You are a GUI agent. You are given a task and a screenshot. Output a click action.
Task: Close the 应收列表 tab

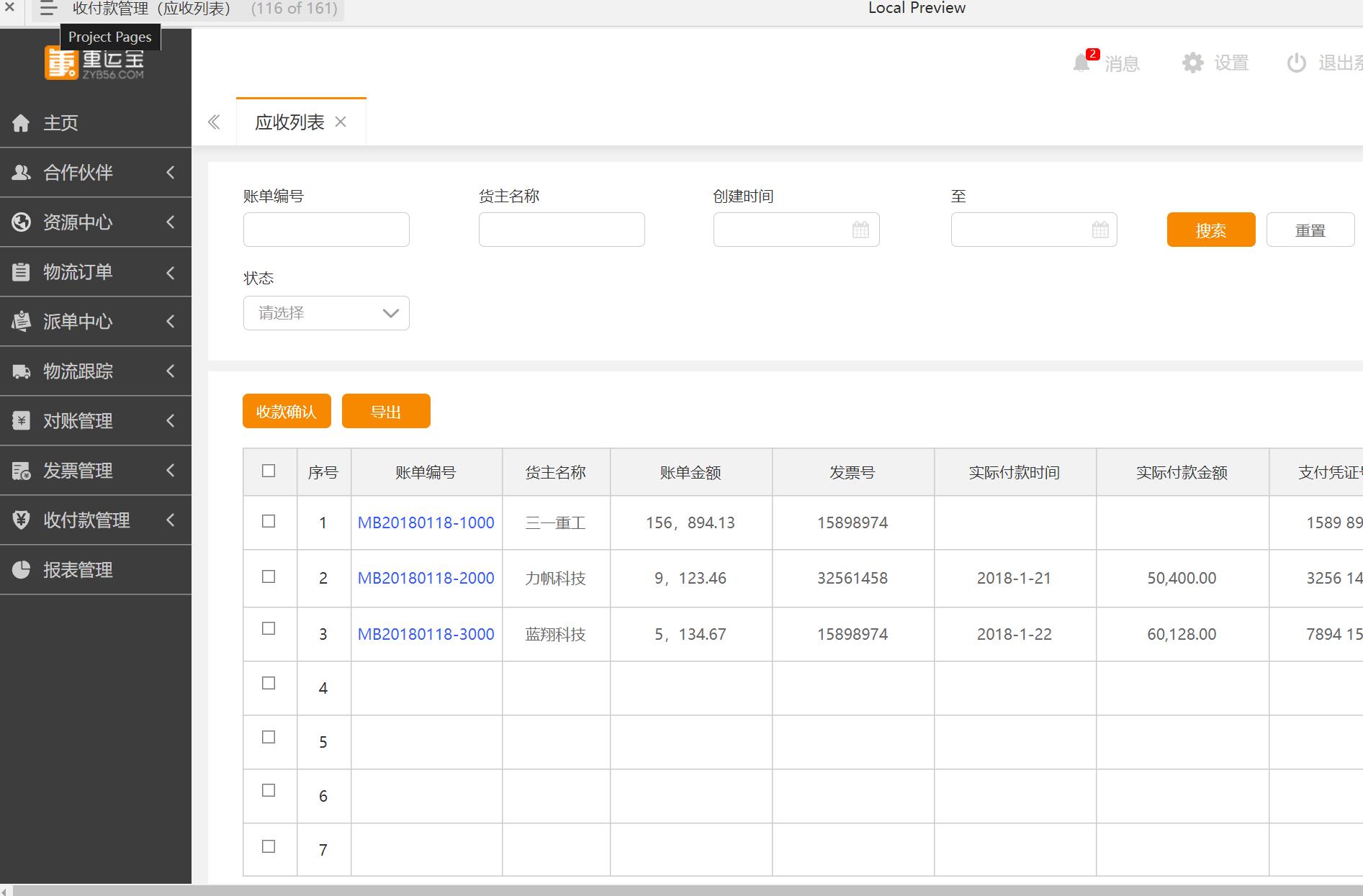(341, 122)
